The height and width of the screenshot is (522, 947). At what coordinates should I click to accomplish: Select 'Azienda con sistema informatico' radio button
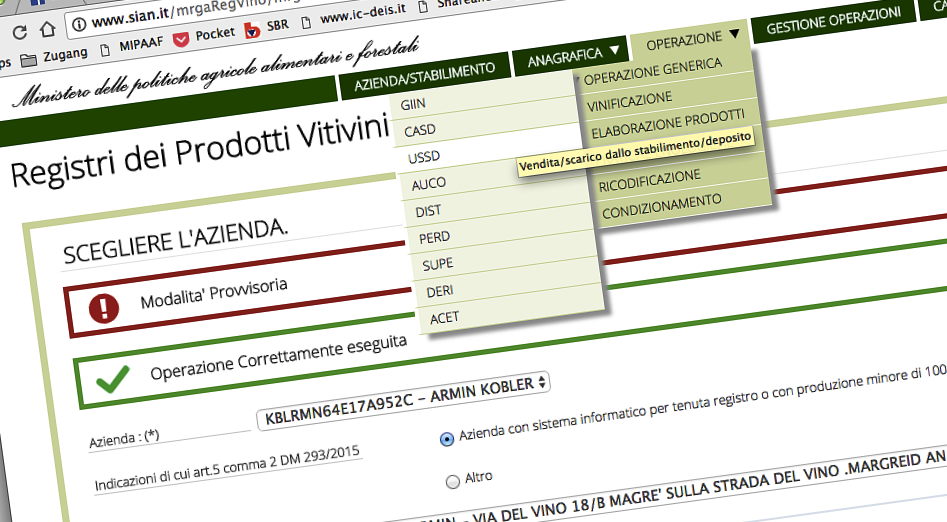(446, 438)
